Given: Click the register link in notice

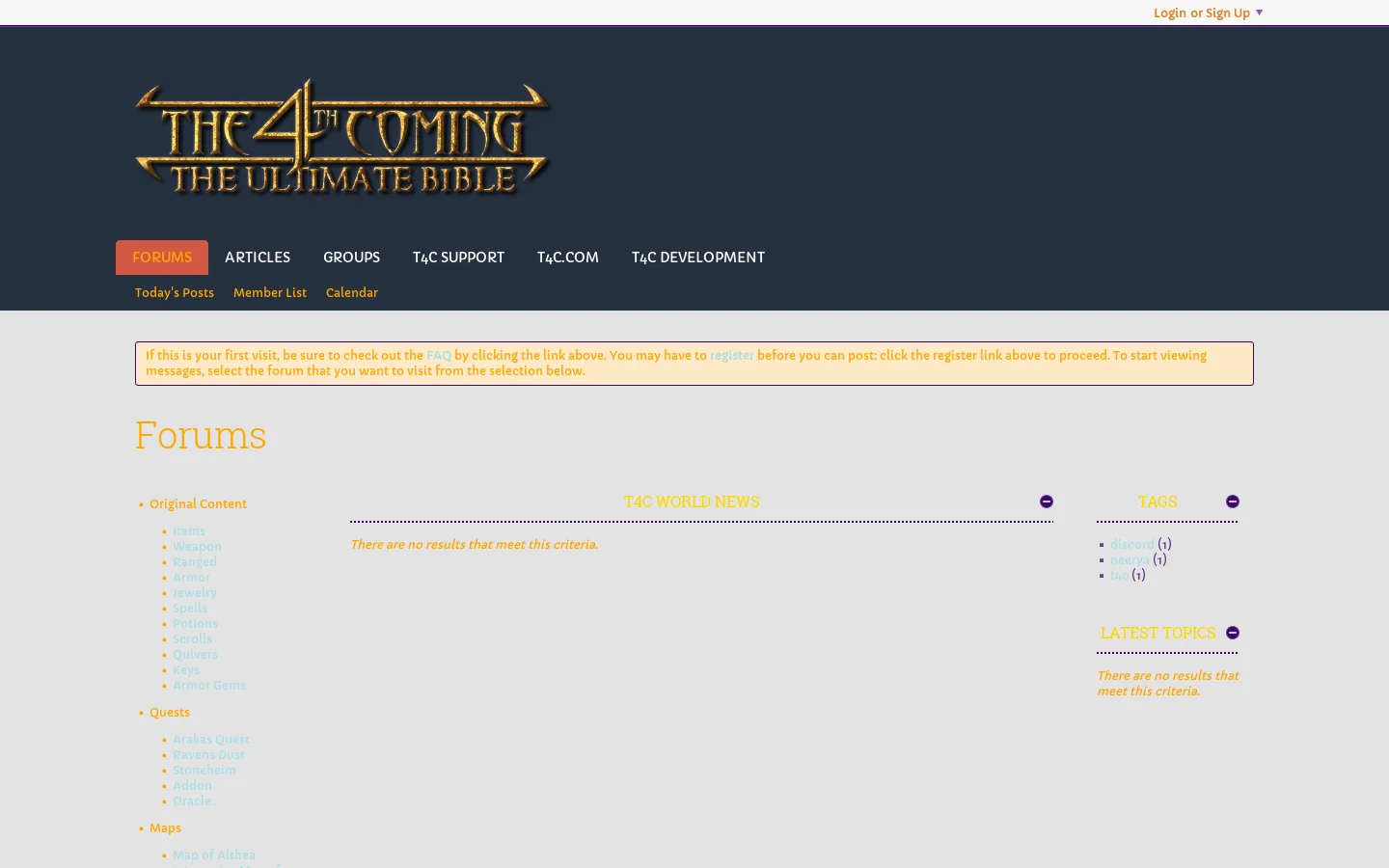Looking at the screenshot, I should (732, 355).
